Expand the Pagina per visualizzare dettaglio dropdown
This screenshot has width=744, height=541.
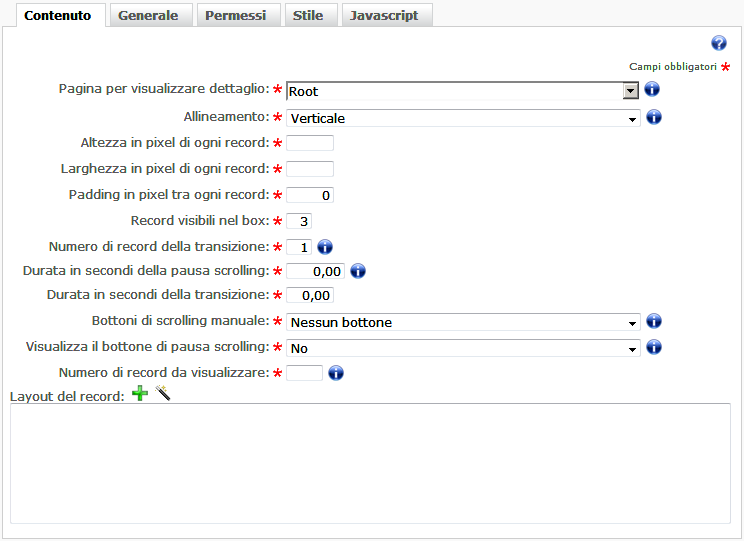click(630, 91)
